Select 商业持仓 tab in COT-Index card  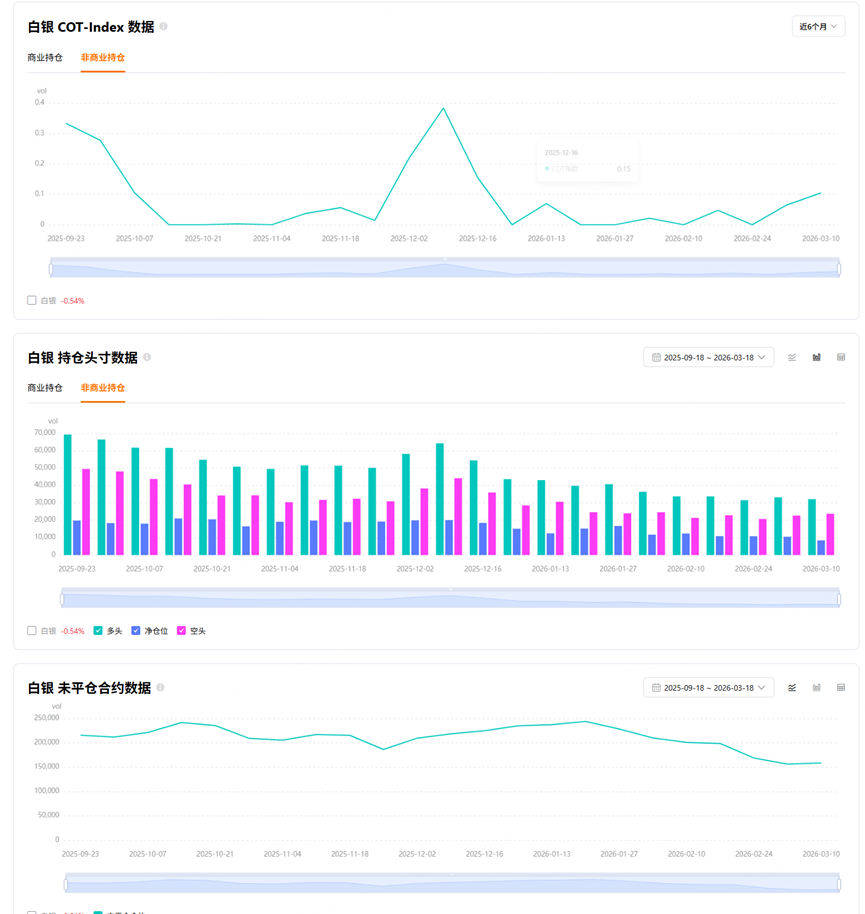45,57
